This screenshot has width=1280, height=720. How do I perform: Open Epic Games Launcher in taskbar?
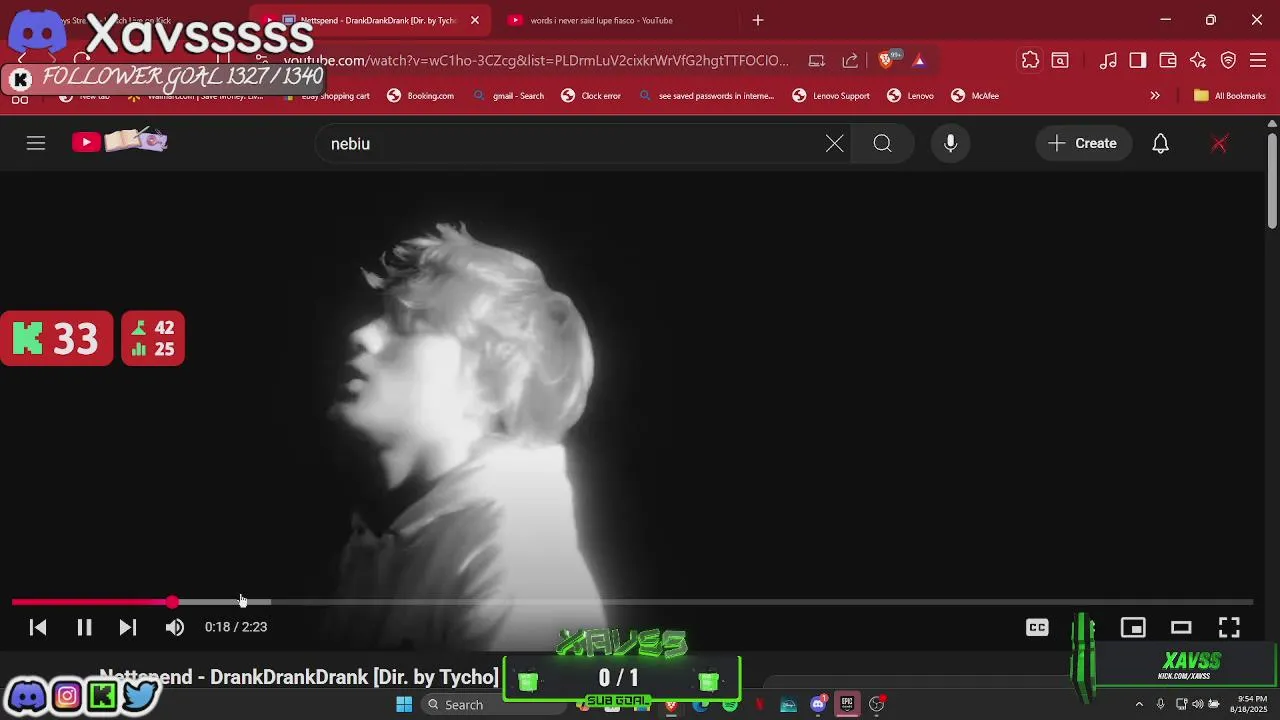point(847,705)
